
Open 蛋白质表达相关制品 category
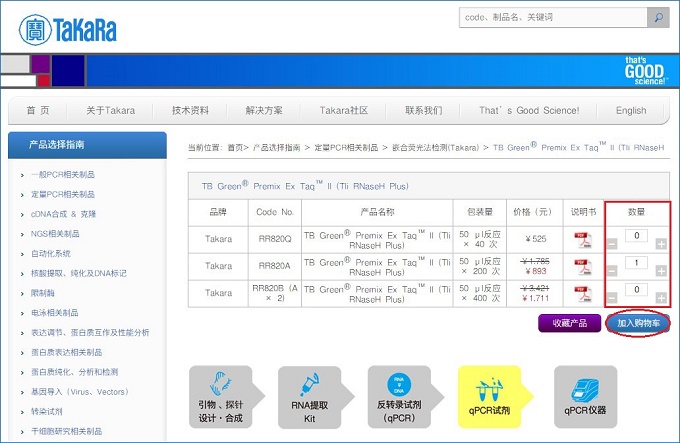66,352
